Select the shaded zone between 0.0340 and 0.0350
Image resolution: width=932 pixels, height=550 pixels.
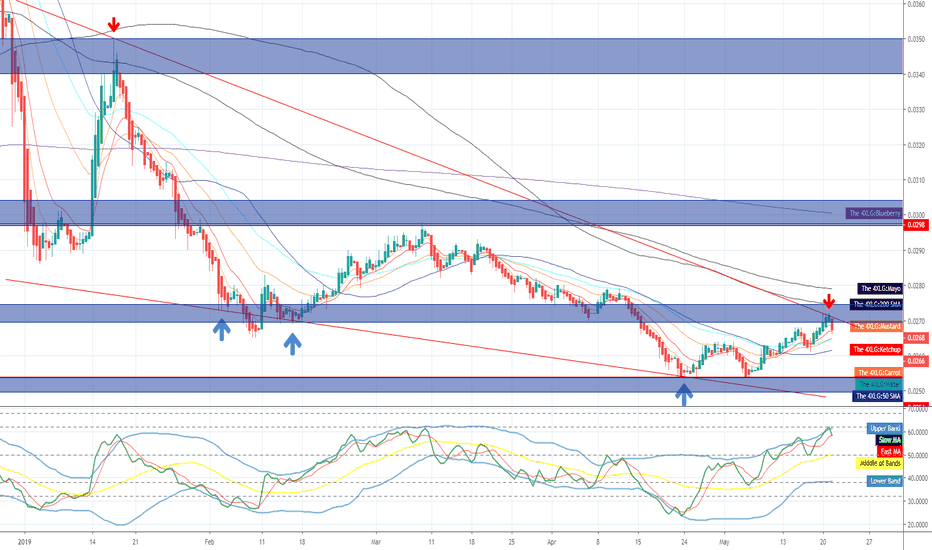[x=451, y=56]
